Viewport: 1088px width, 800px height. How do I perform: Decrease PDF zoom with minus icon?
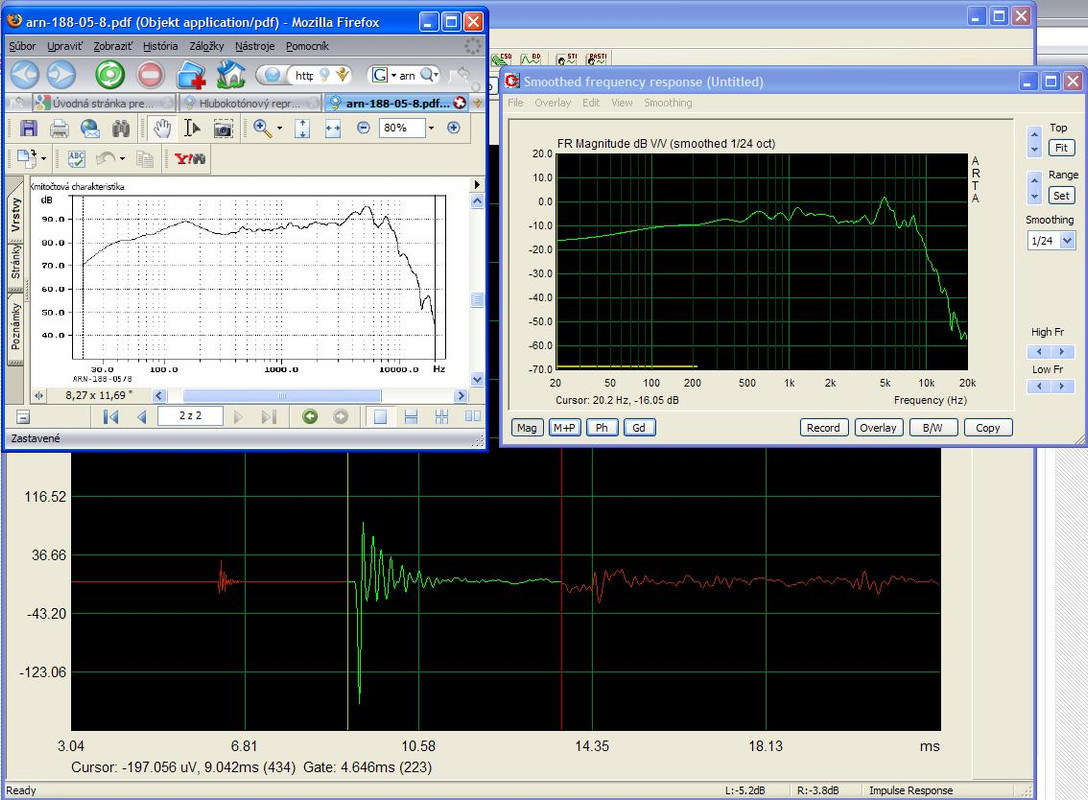pyautogui.click(x=363, y=128)
